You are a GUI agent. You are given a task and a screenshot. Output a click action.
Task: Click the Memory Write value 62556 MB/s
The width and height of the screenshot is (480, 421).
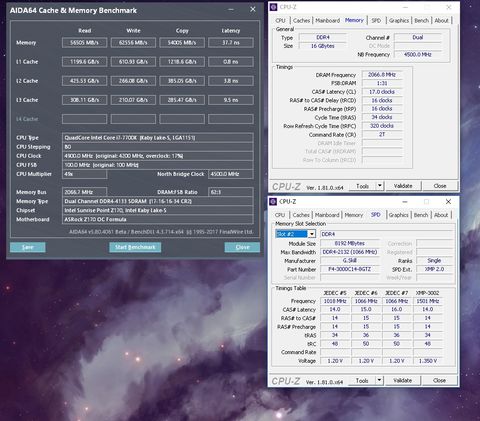point(133,43)
